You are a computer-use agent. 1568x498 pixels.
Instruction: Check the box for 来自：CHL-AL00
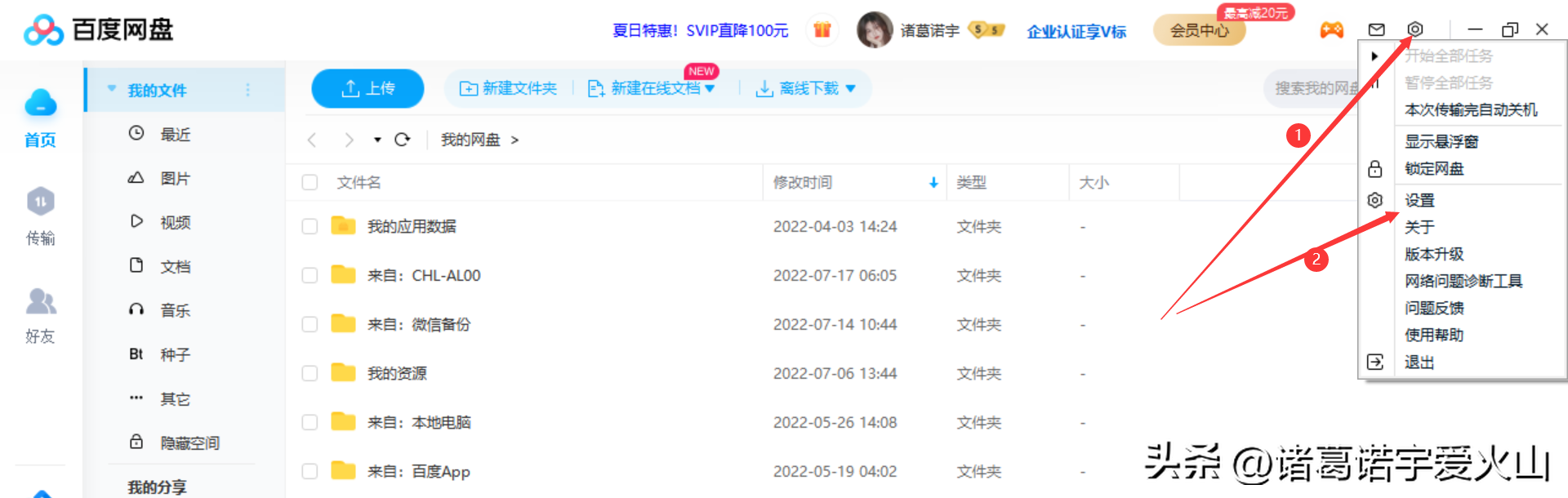310,275
